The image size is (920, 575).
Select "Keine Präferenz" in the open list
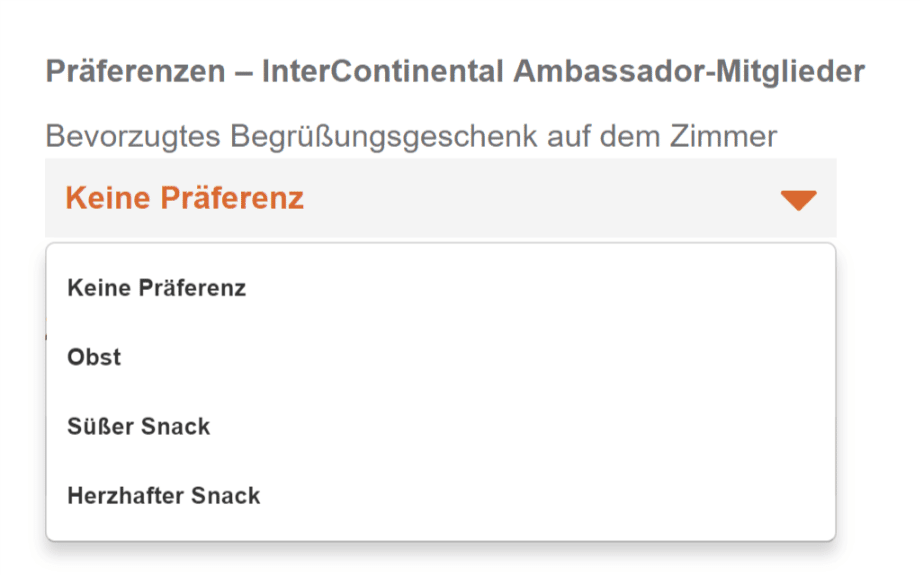pyautogui.click(x=156, y=289)
